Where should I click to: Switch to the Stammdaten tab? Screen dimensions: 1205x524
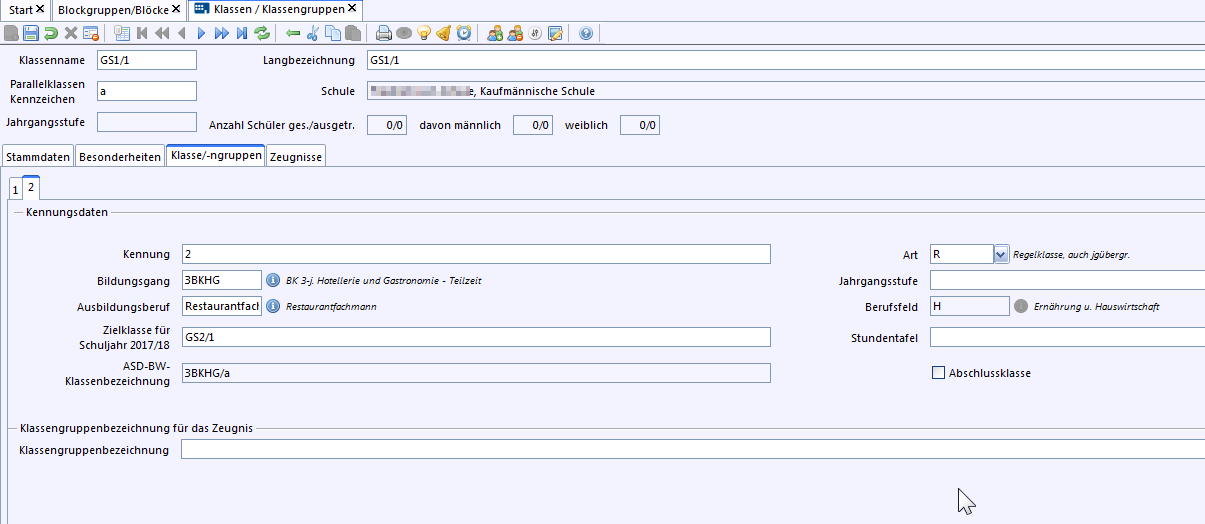point(38,157)
